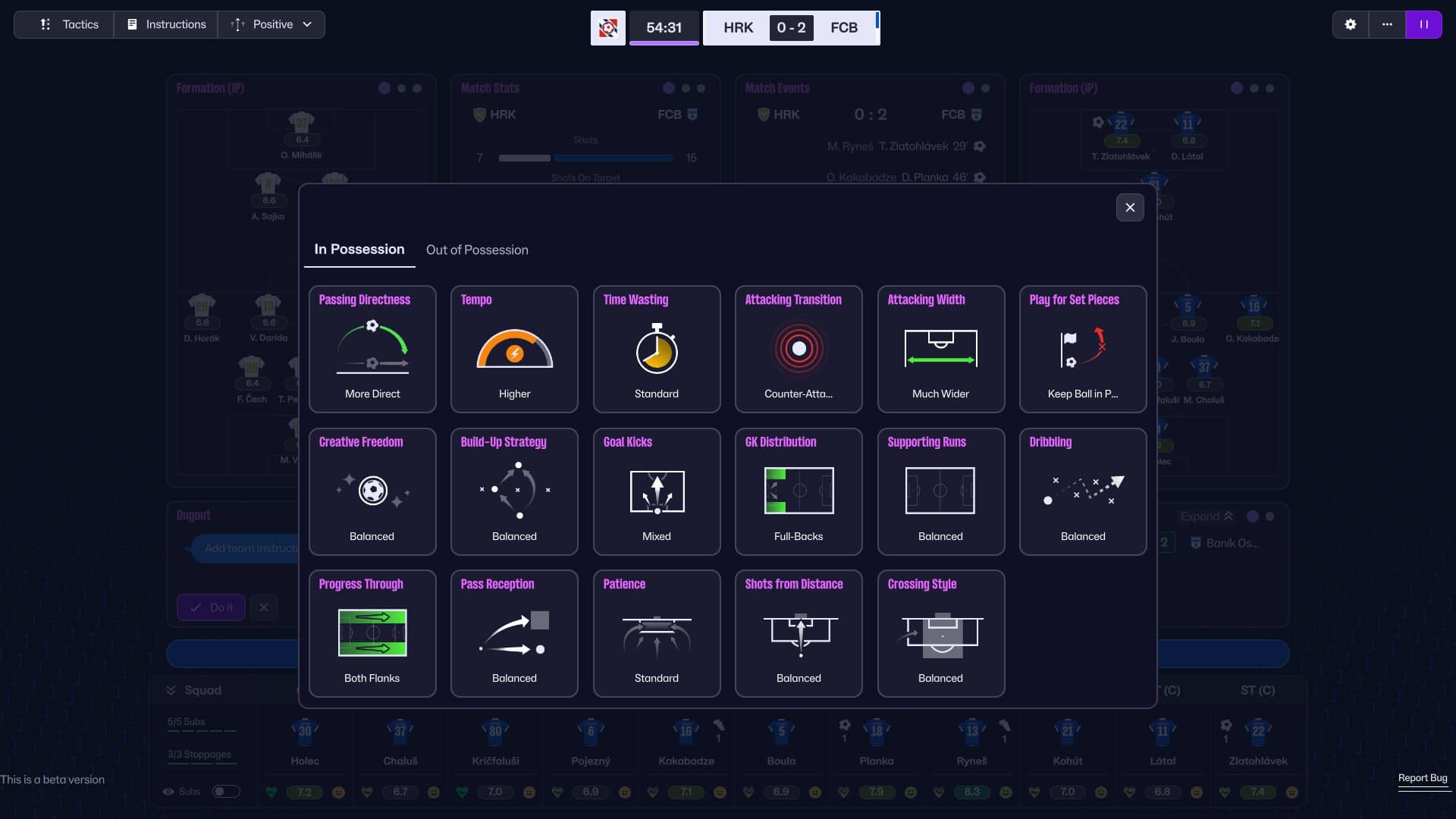1456x819 pixels.
Task: Toggle the Subs switch in Squad
Action: tap(225, 791)
